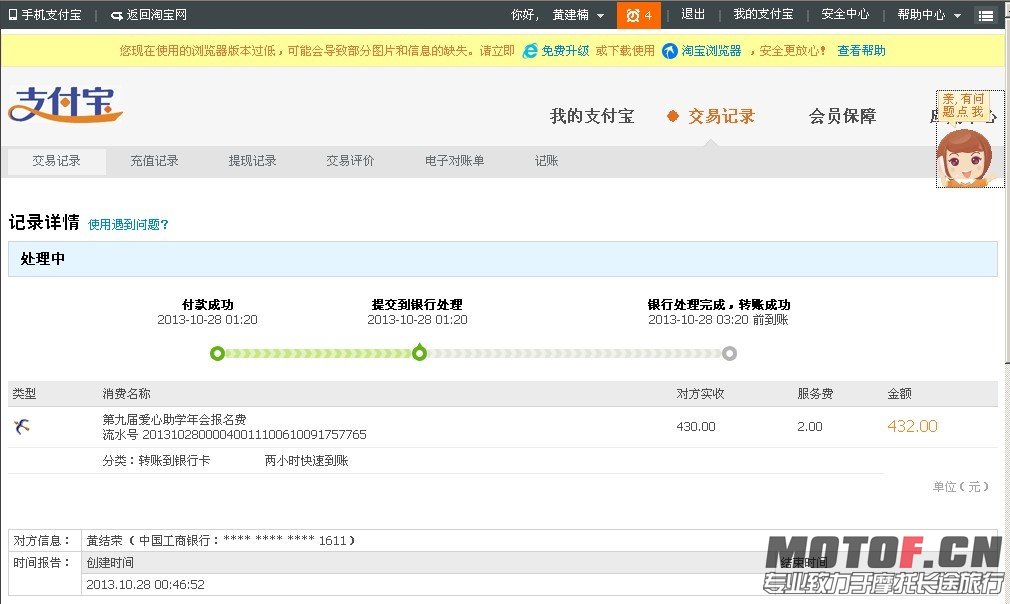Expand the 黄建楠 account dropdown arrow
Screen dimensions: 1010x604
tap(600, 15)
